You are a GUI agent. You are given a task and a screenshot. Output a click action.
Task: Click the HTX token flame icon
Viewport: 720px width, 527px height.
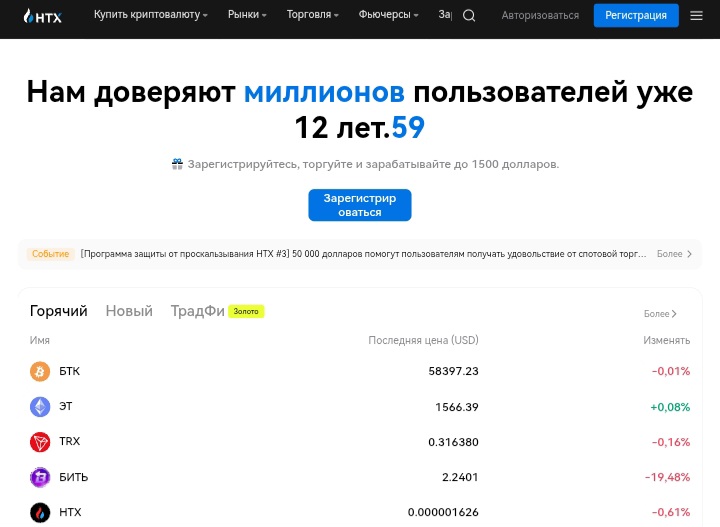pos(40,513)
